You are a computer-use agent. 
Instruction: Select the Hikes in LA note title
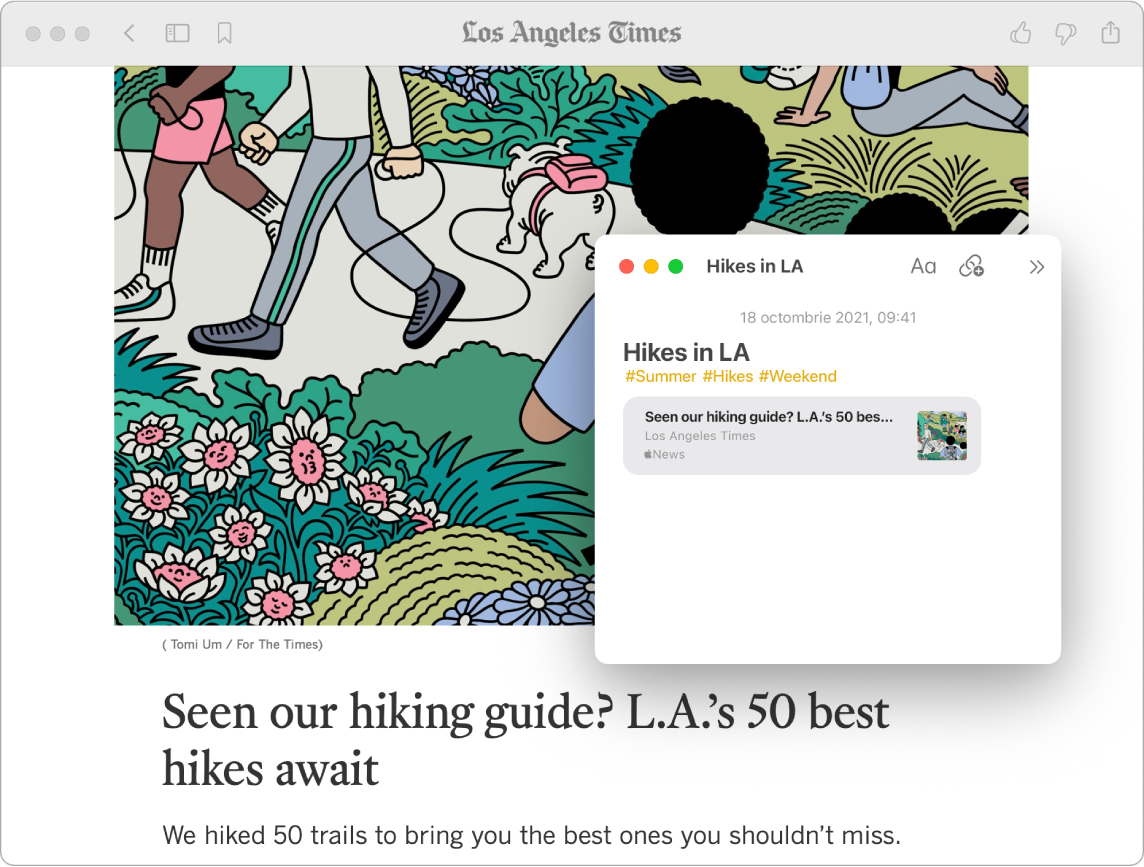click(685, 352)
